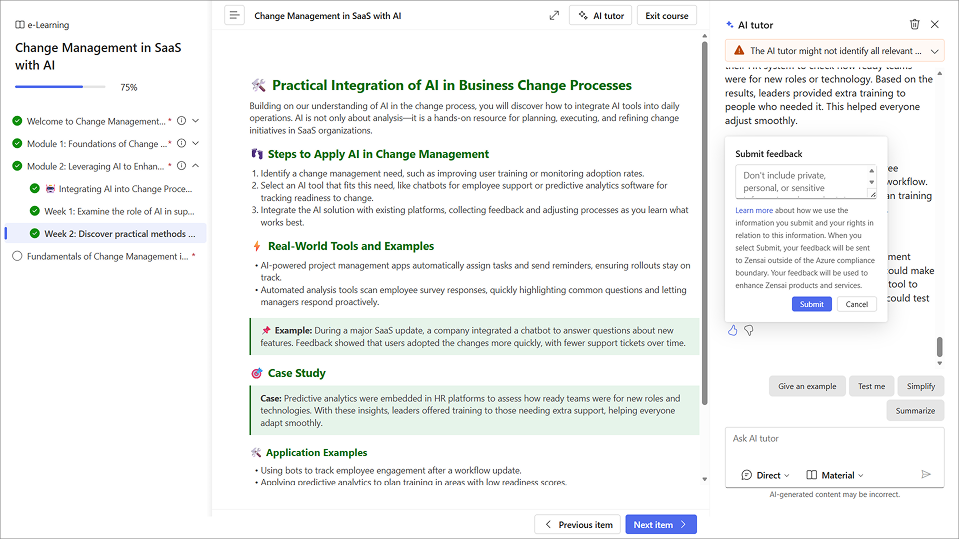959x539 pixels.
Task: Click video icon on Integrating AI item
Action: click(x=50, y=189)
